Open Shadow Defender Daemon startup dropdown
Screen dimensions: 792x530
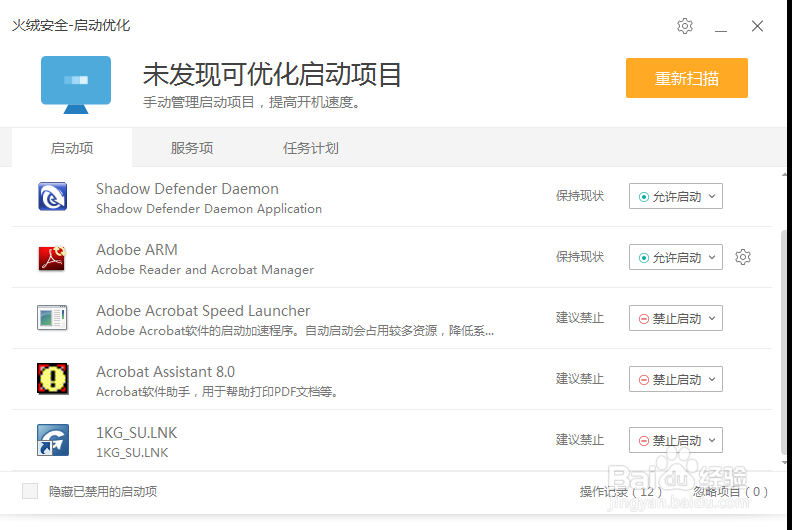(675, 197)
